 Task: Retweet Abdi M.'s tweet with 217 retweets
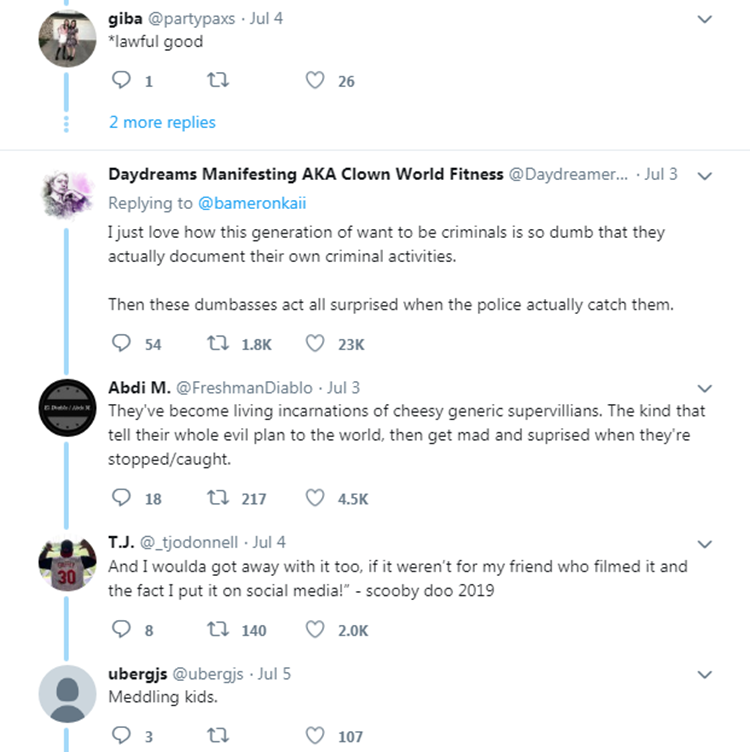(x=215, y=498)
